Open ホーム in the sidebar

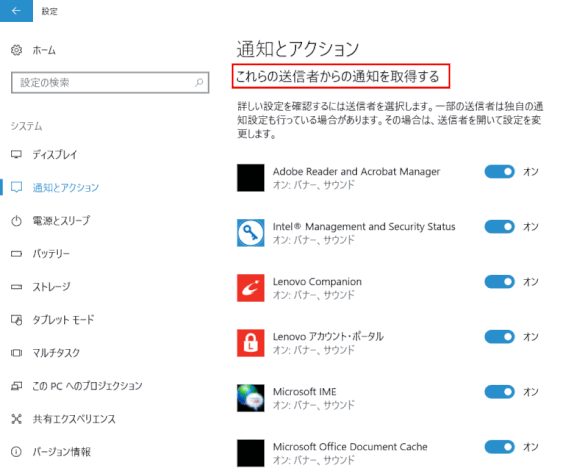pos(44,50)
